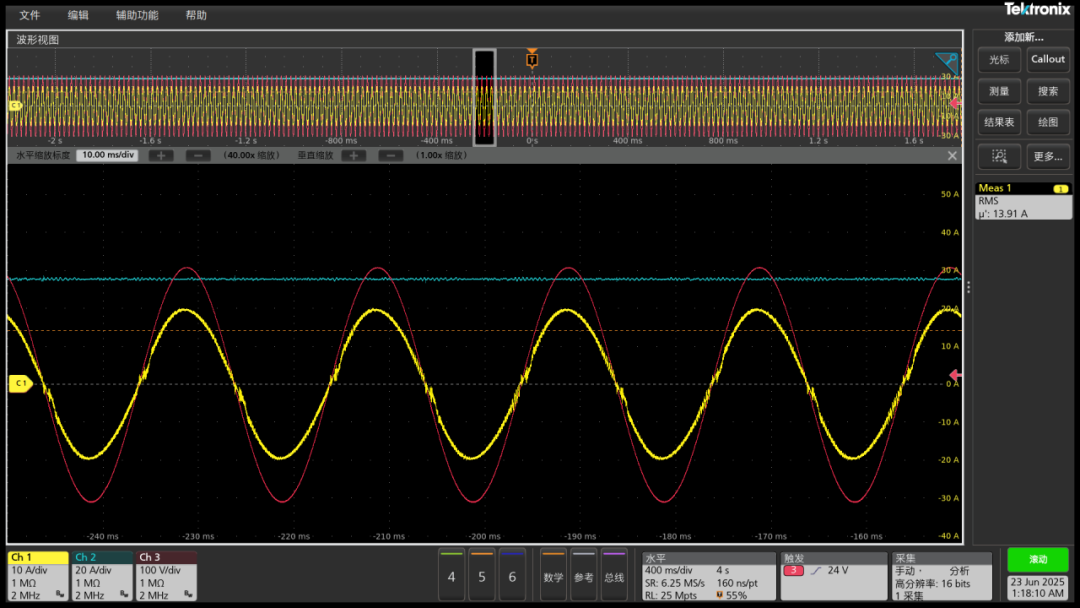Decrease horizontal zoom with the minus button
This screenshot has height=608, width=1080.
198,156
